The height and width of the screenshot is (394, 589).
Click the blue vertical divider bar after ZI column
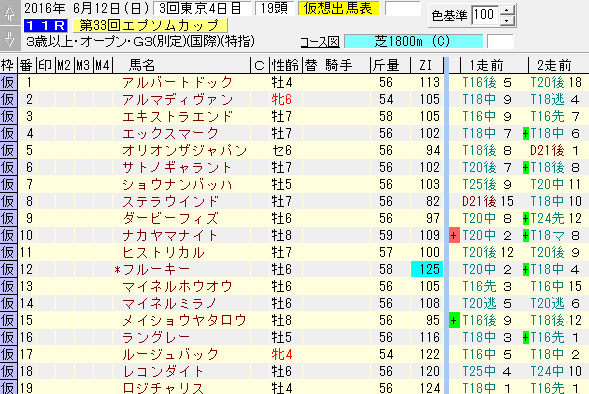point(446,225)
